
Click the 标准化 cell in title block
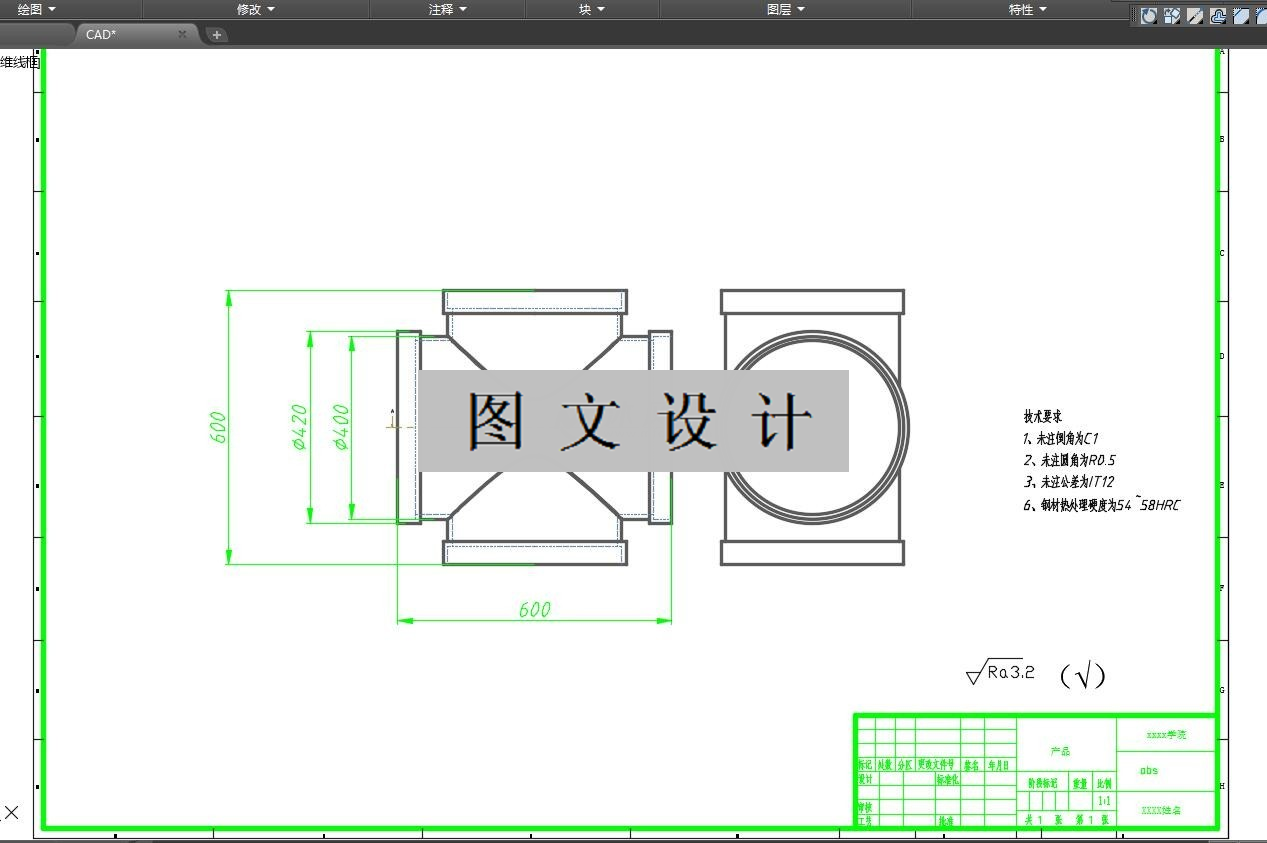click(x=948, y=779)
